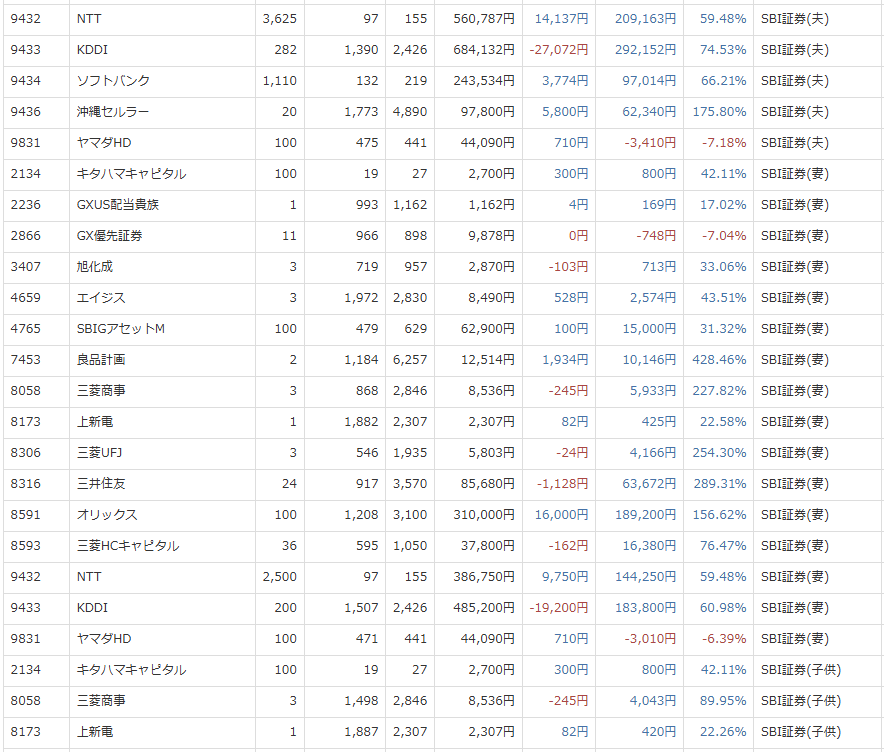Select the return rate 89.95%
This screenshot has height=752, width=884.
coord(723,701)
